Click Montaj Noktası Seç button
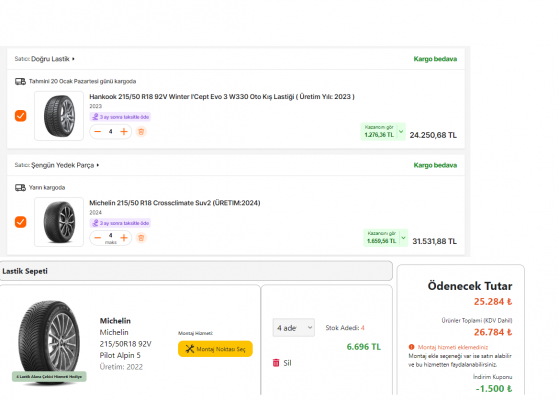This screenshot has width=559, height=400. click(215, 349)
